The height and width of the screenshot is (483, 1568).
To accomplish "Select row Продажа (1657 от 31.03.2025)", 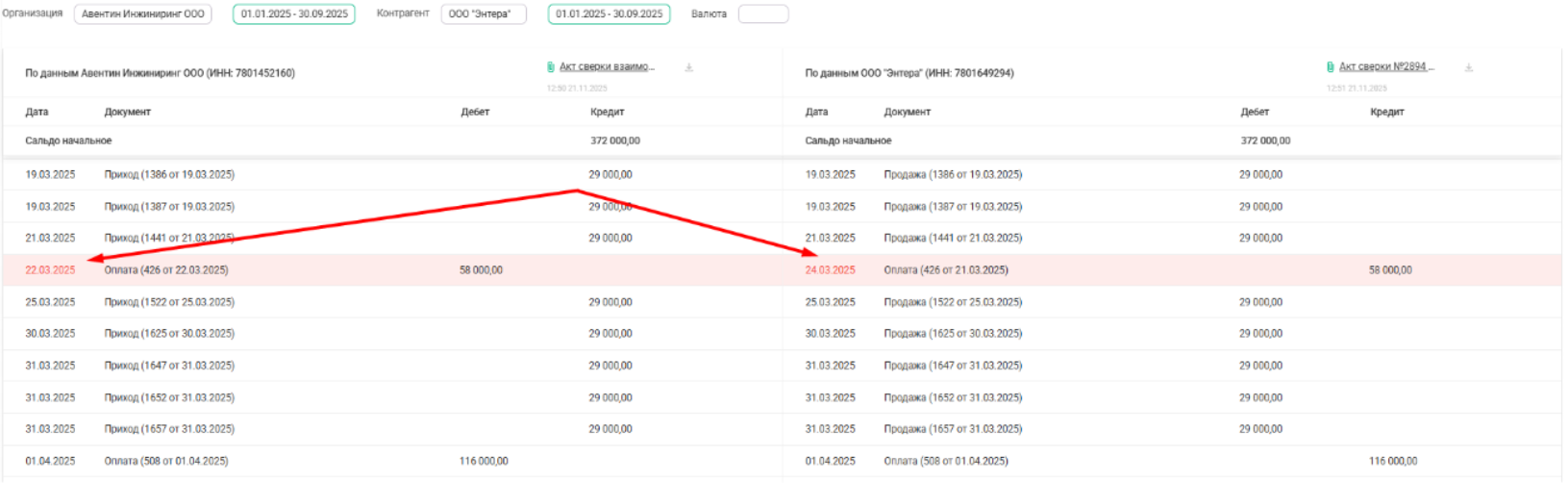I will [x=1172, y=429].
